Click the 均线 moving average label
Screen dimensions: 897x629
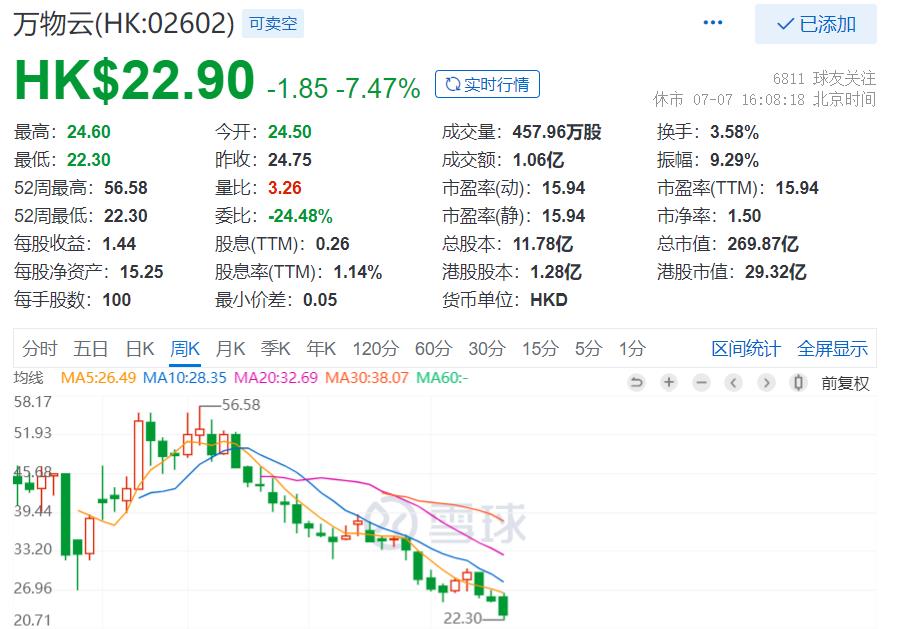[x=29, y=378]
